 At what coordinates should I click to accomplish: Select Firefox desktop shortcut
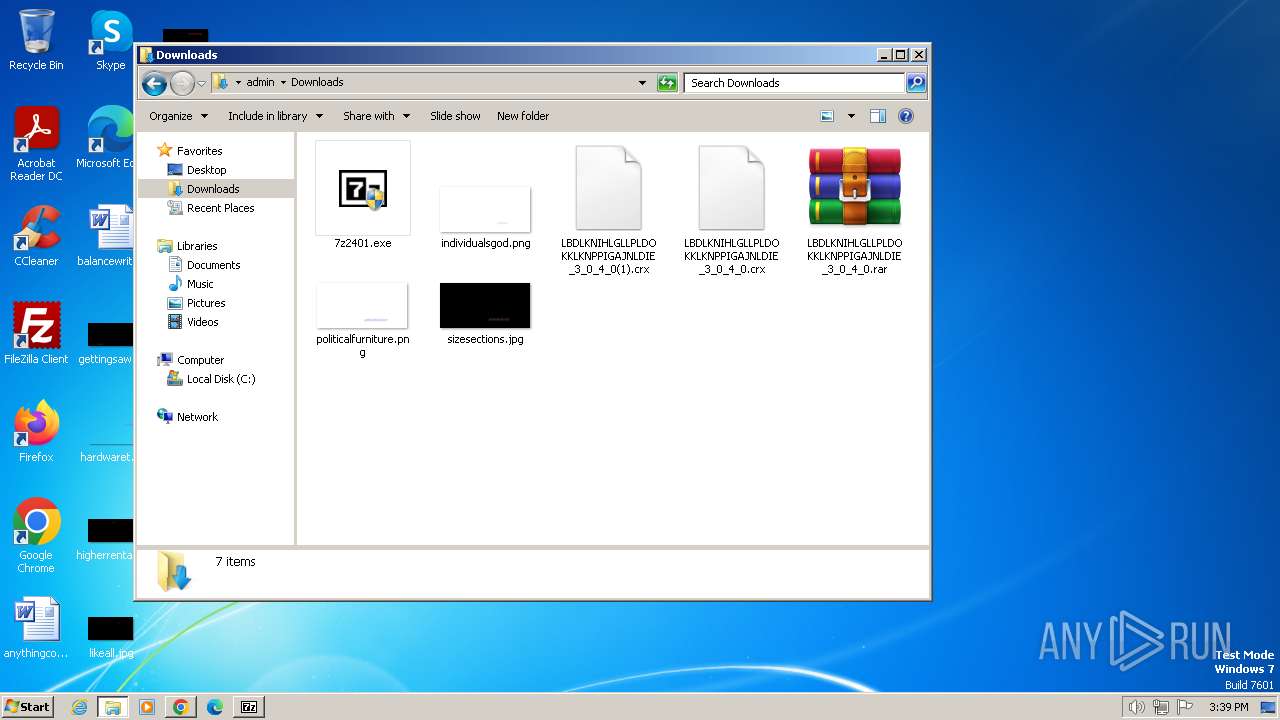(36, 431)
